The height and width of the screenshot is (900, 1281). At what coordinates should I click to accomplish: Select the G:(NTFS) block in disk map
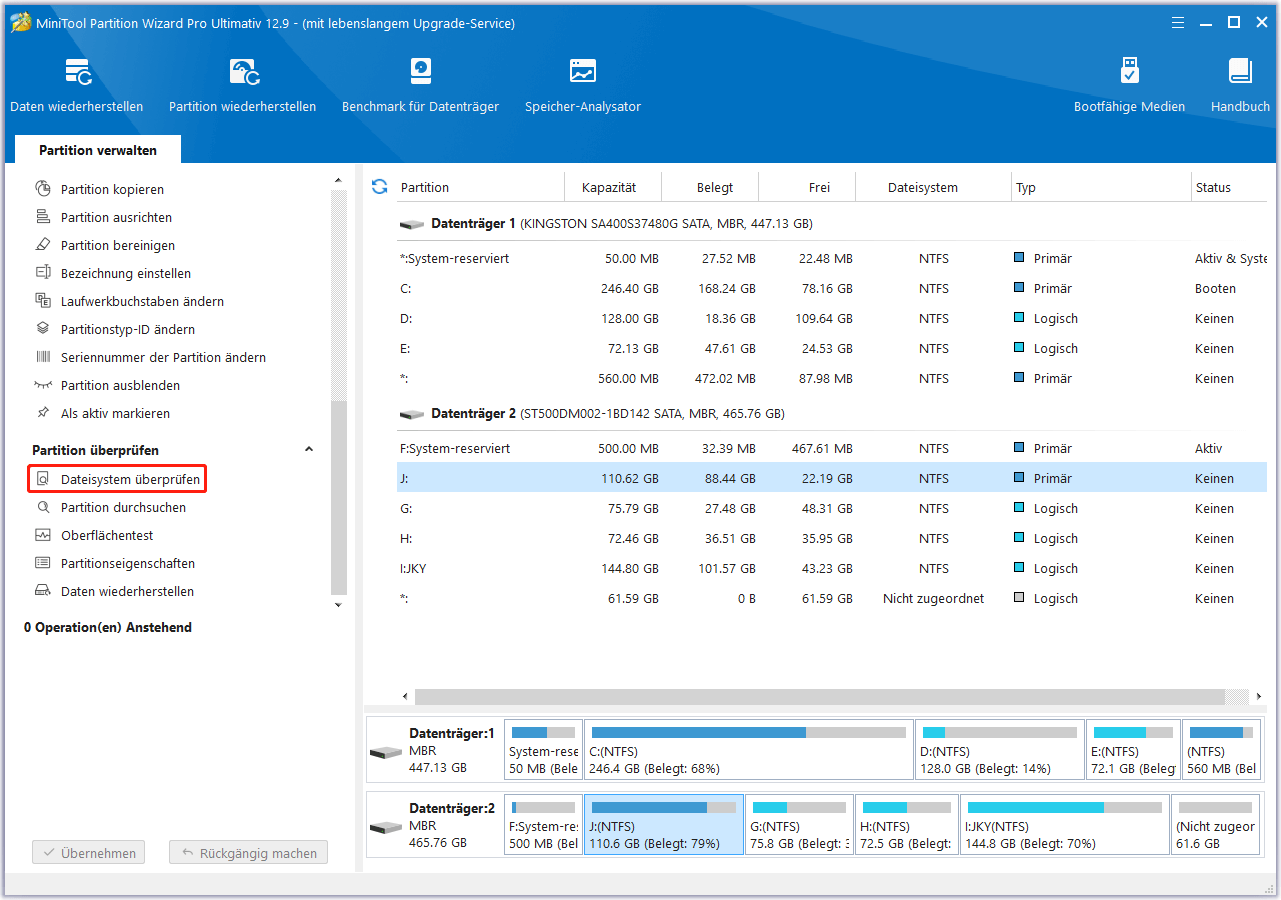coord(800,825)
